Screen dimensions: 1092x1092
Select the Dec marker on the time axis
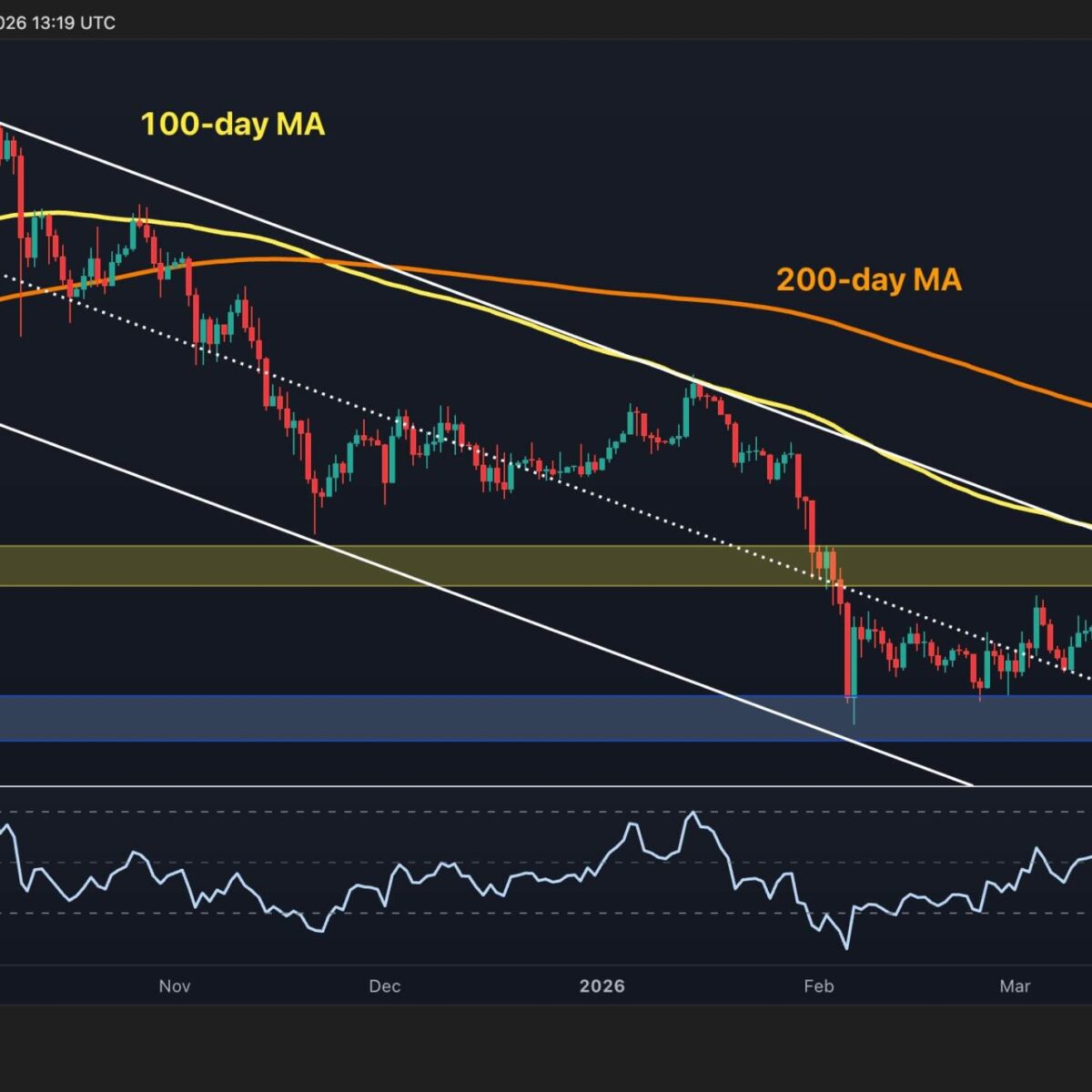coord(384,986)
